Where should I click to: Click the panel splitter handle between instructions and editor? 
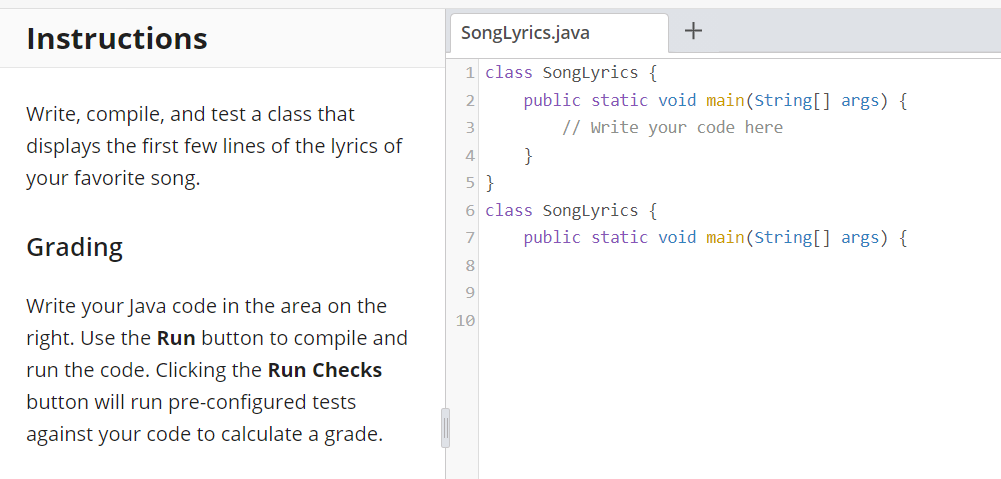(446, 428)
